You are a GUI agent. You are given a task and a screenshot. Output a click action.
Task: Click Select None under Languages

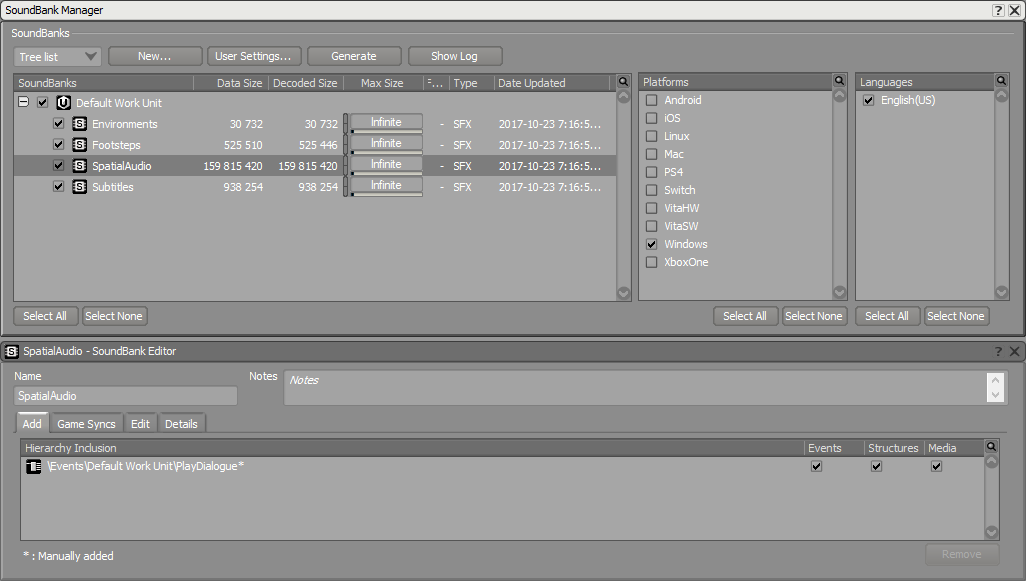[956, 316]
